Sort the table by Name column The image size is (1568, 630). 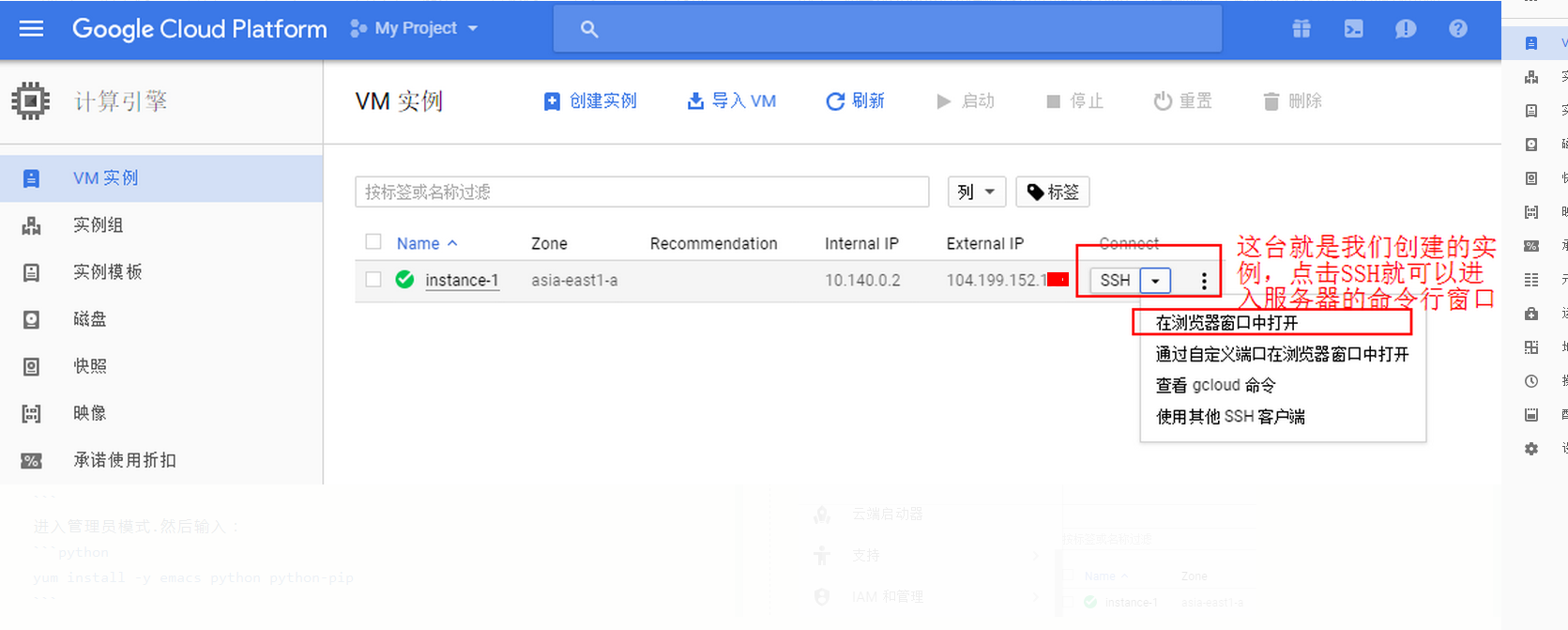(427, 243)
